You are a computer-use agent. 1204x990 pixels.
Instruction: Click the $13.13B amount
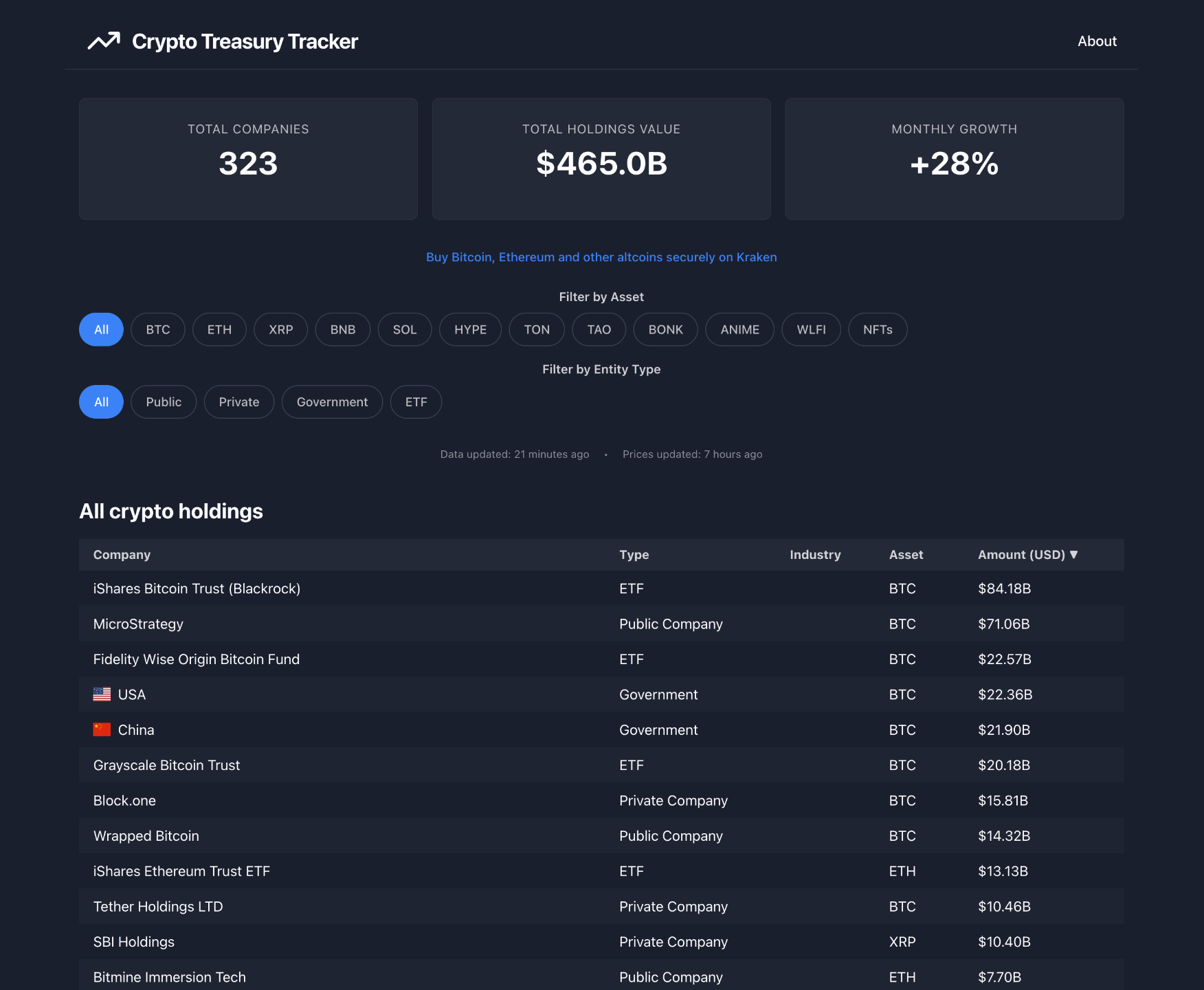(1003, 871)
